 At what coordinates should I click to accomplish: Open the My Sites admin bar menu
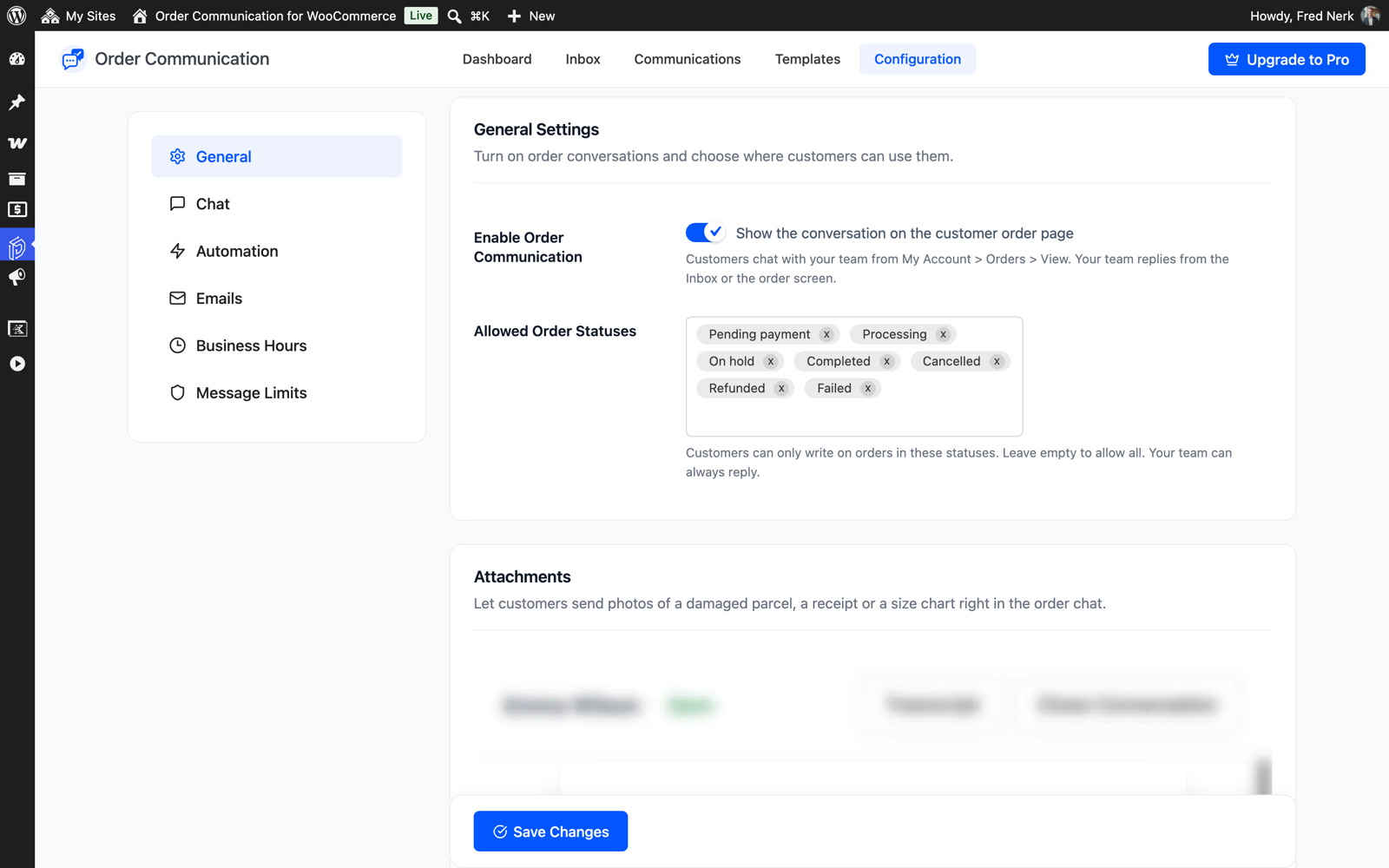(x=78, y=16)
